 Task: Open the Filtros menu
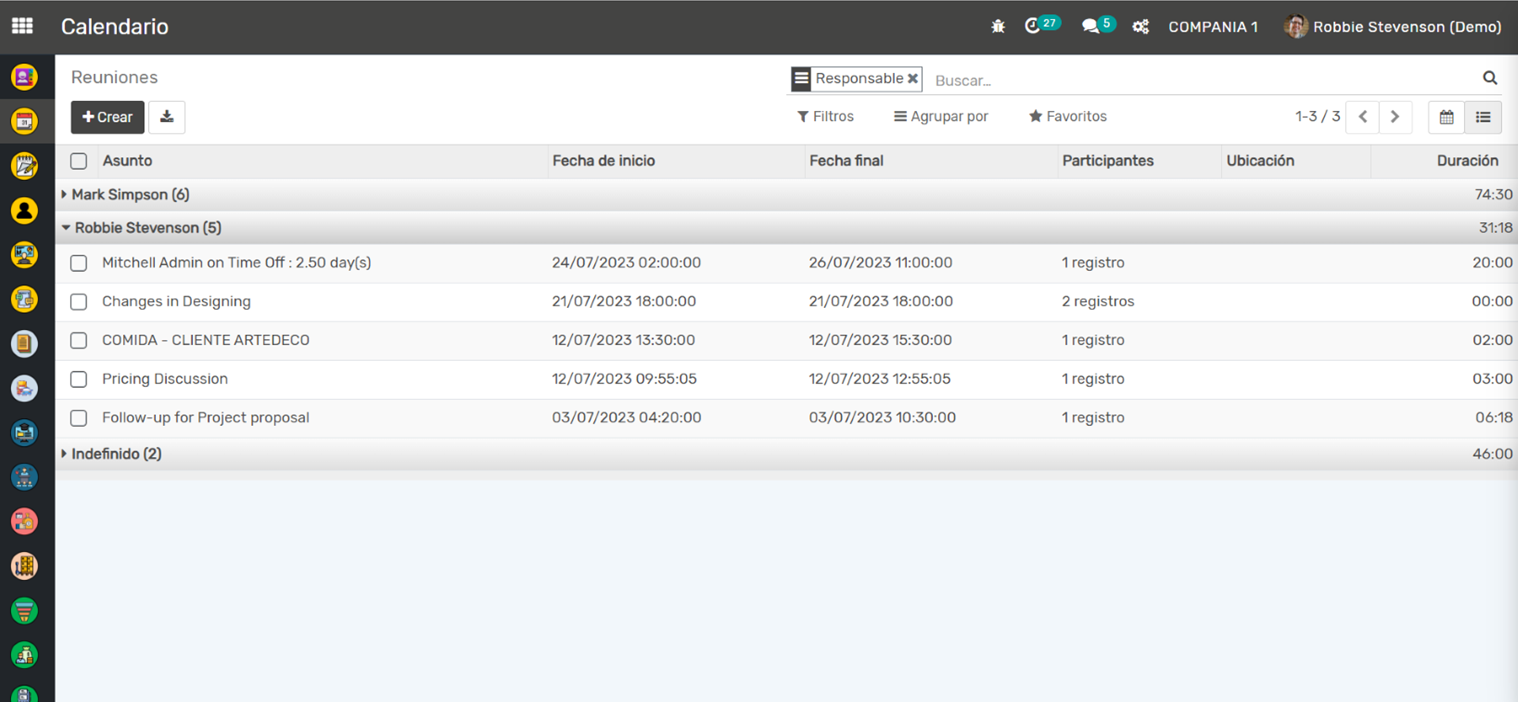(x=825, y=117)
